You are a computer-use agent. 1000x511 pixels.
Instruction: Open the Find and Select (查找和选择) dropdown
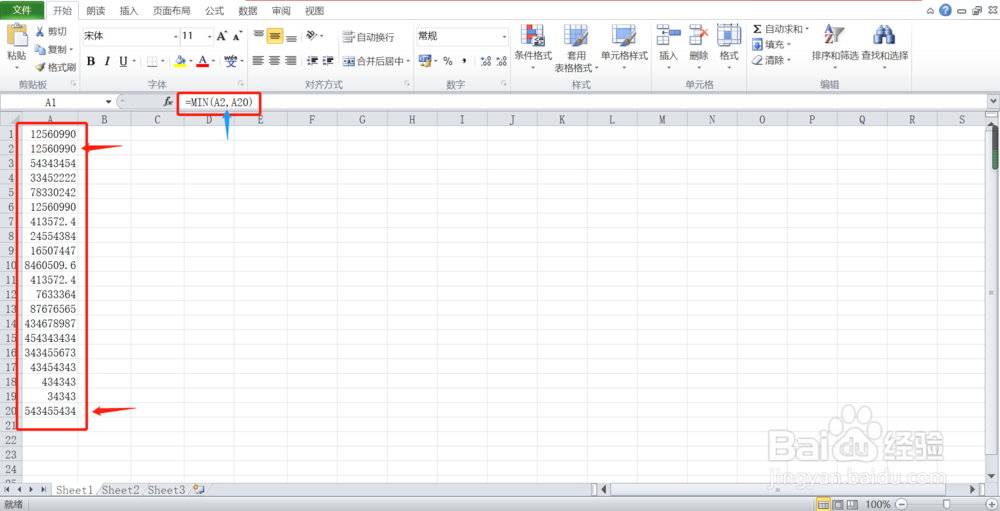point(885,47)
